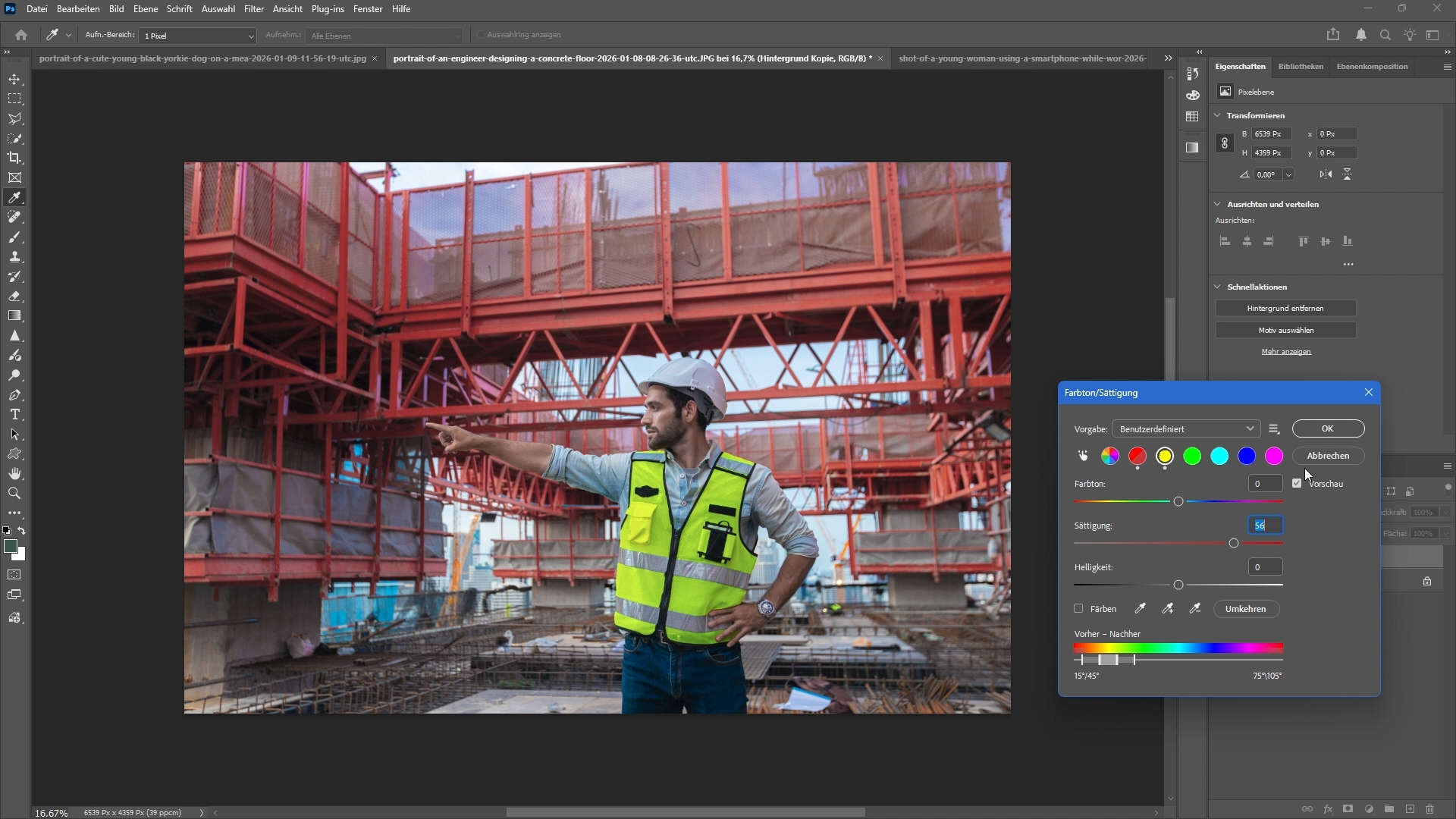Pick the Clone Stamp tool

click(14, 257)
